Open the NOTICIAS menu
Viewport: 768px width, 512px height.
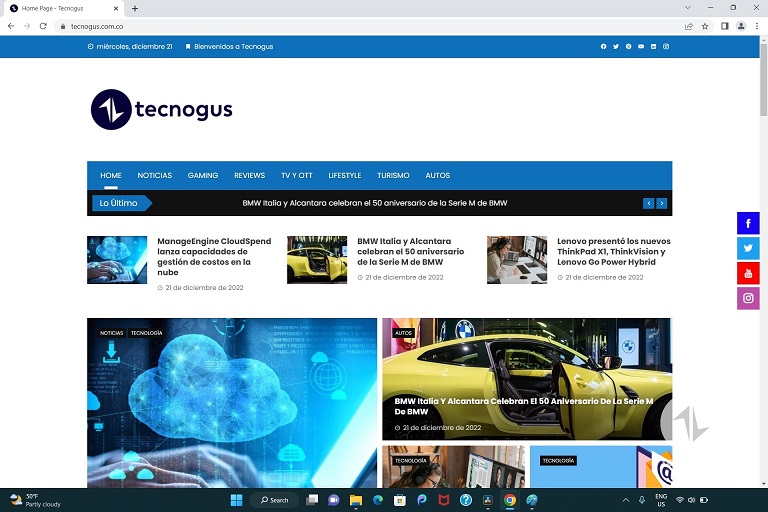coord(155,175)
